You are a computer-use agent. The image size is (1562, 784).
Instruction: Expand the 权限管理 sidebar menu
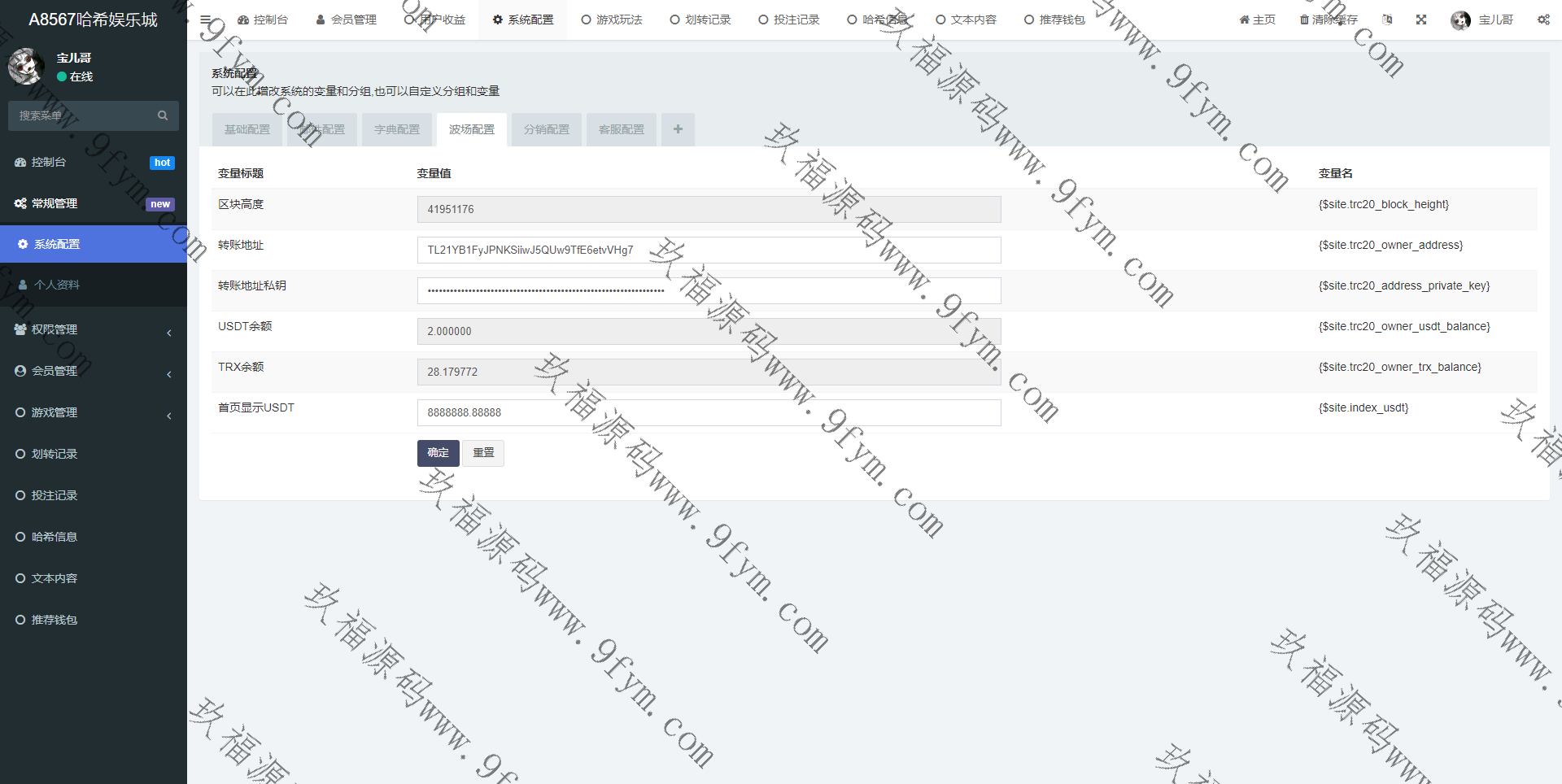[x=94, y=329]
